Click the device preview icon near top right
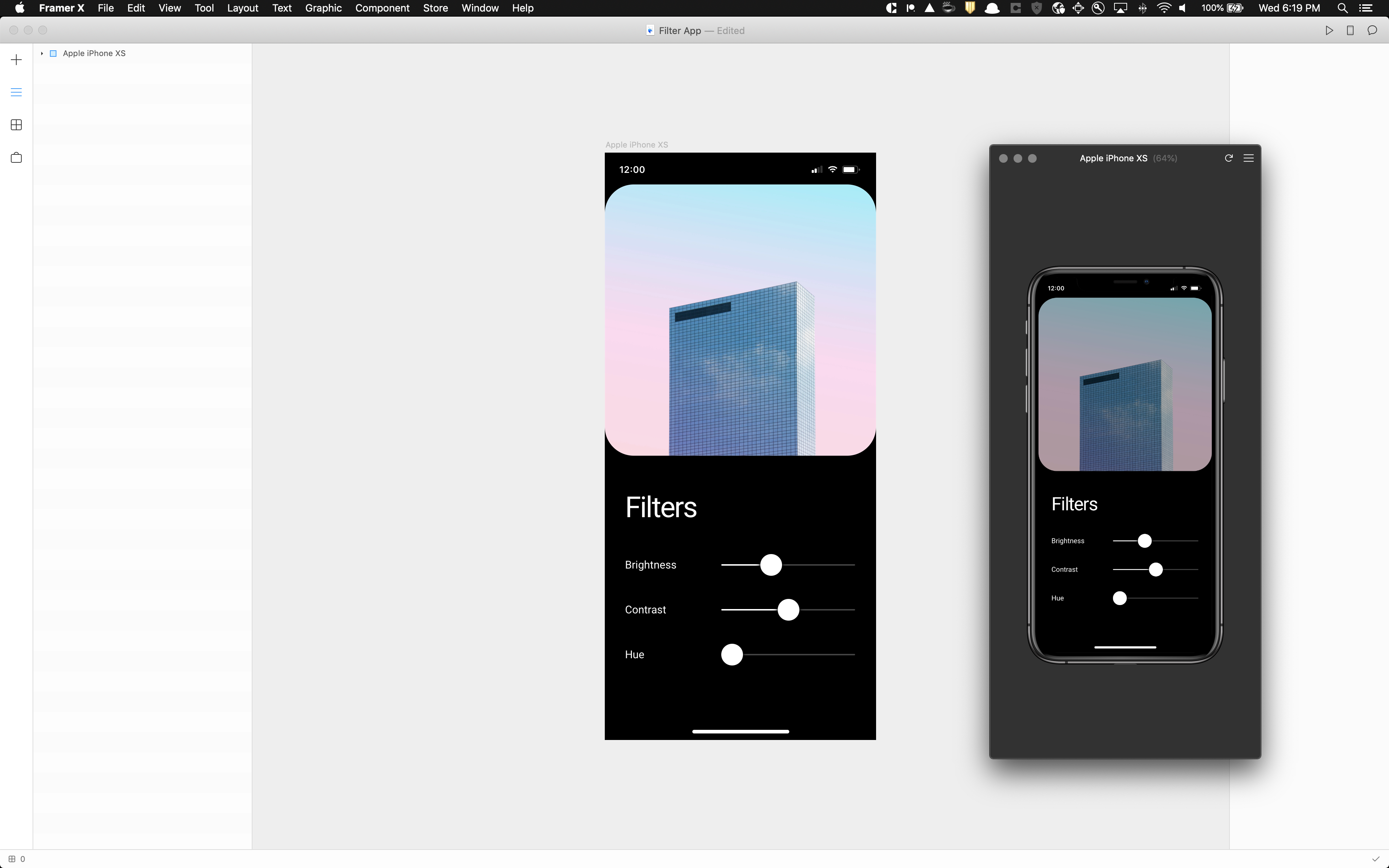The height and width of the screenshot is (868, 1389). 1350,30
